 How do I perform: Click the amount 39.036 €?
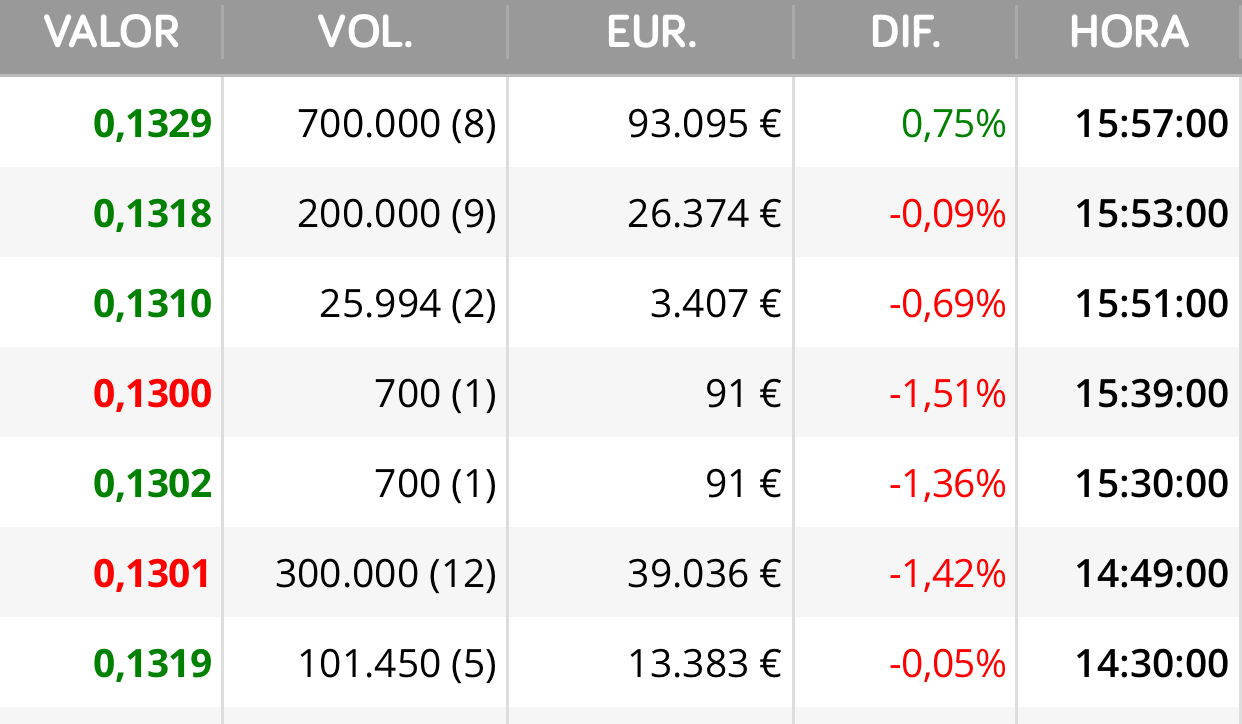[x=704, y=574]
